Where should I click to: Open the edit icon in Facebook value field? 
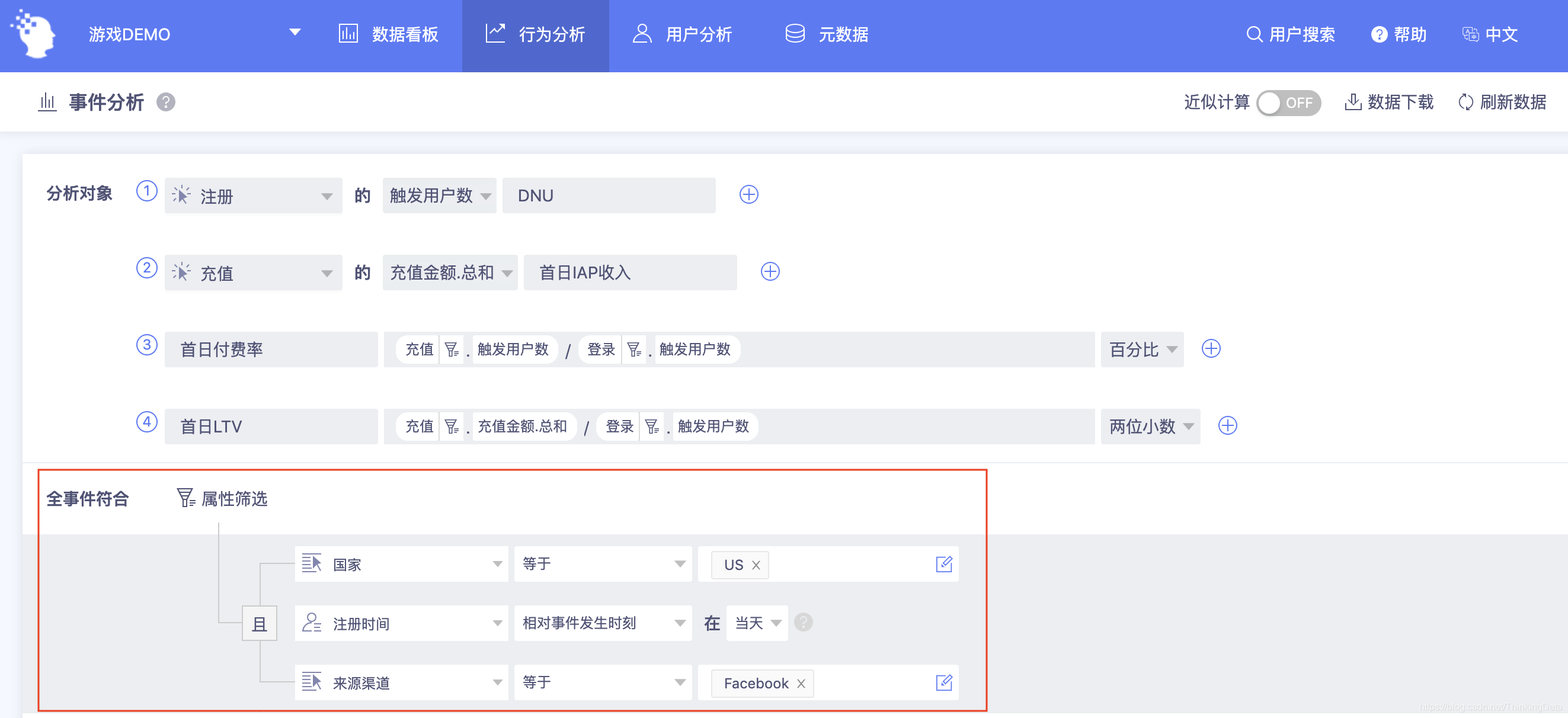point(943,682)
